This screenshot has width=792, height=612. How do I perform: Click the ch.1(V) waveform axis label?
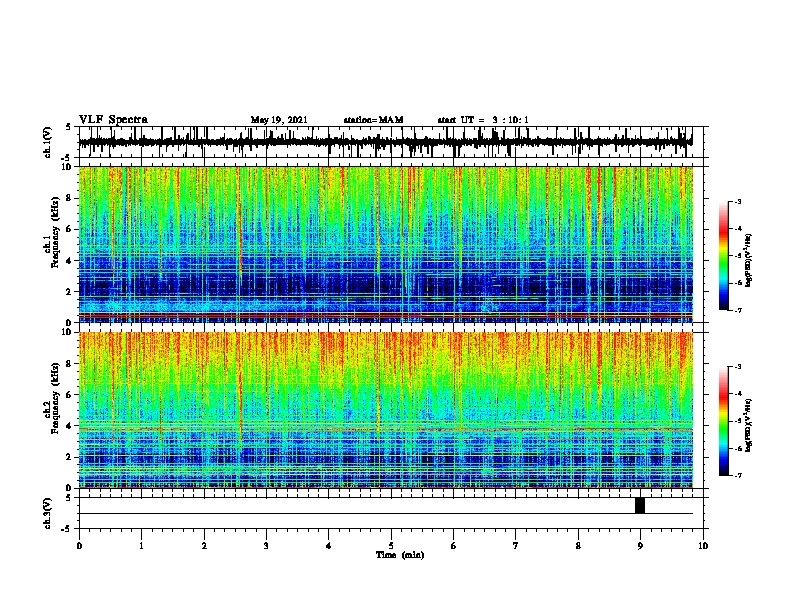(47, 142)
